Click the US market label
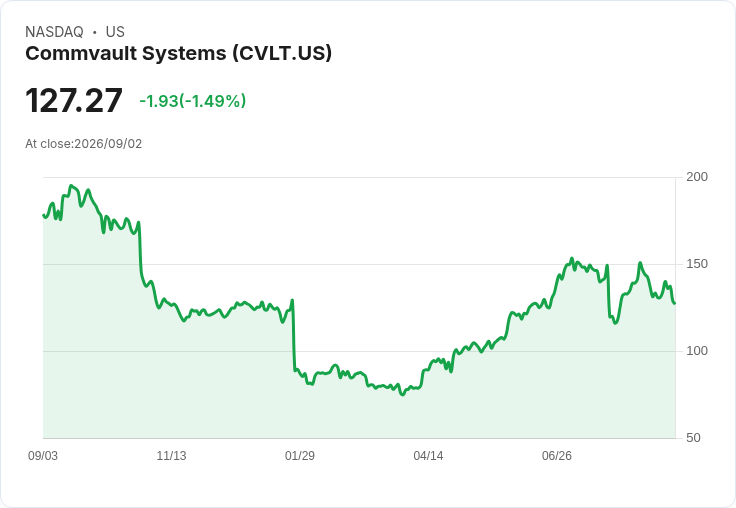736x508 pixels. click(115, 32)
